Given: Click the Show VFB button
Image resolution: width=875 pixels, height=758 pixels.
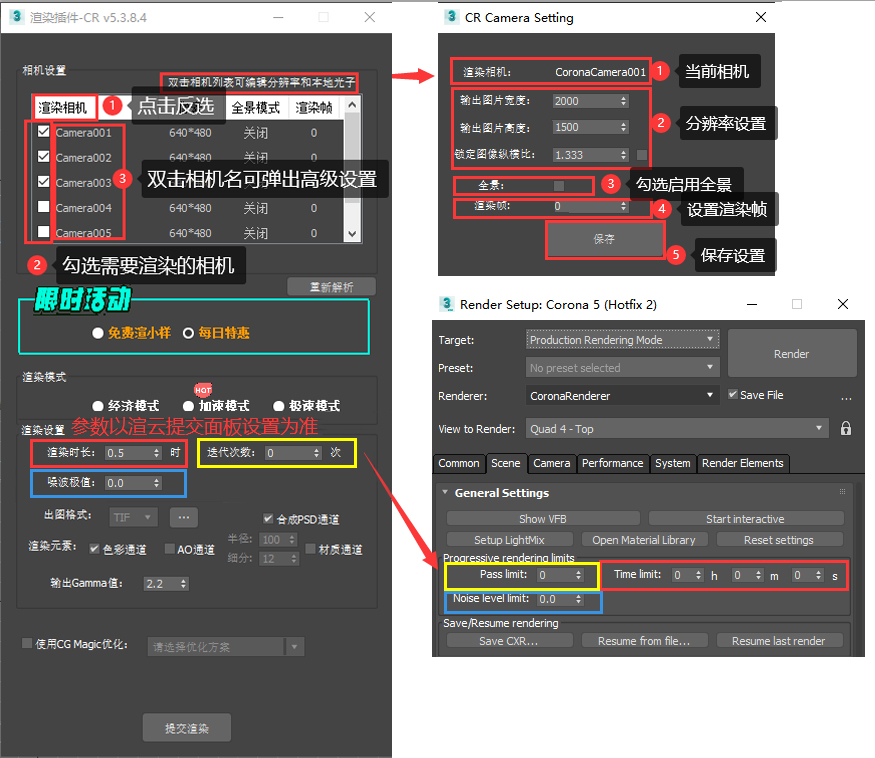Looking at the screenshot, I should coord(543,519).
